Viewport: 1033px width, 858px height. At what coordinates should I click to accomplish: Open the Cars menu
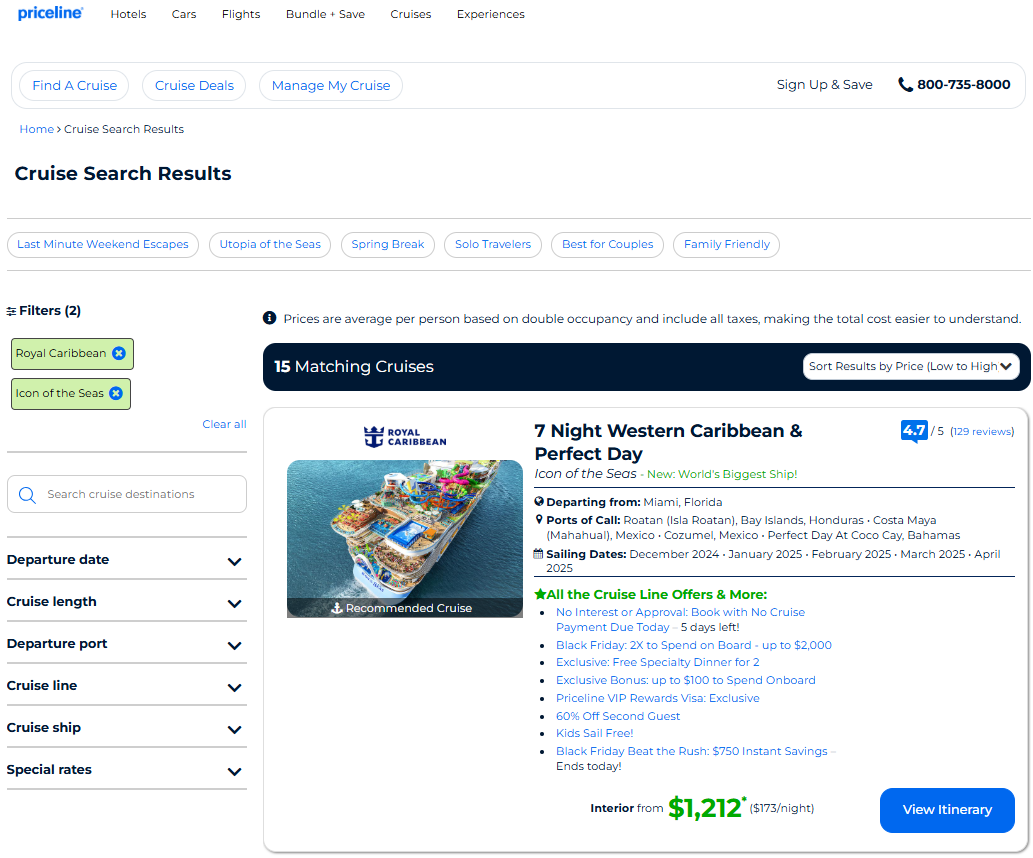(184, 14)
